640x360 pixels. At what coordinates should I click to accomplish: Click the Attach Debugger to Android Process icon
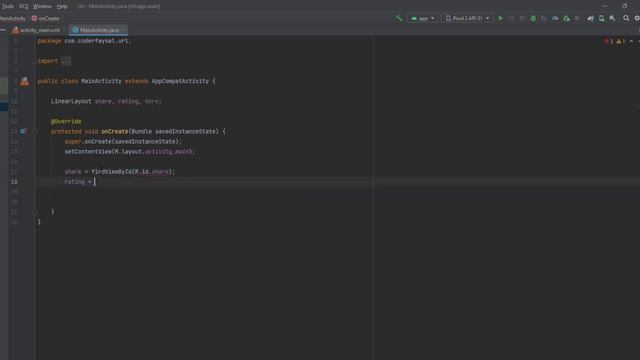click(x=566, y=18)
